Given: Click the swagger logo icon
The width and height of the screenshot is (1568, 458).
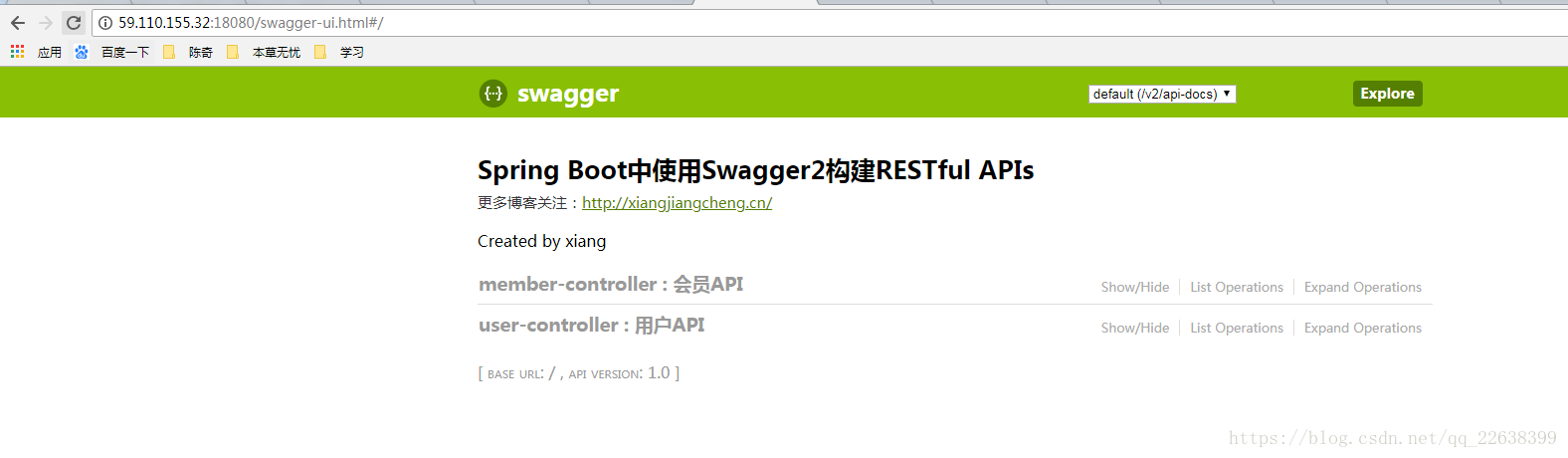Looking at the screenshot, I should coord(493,94).
